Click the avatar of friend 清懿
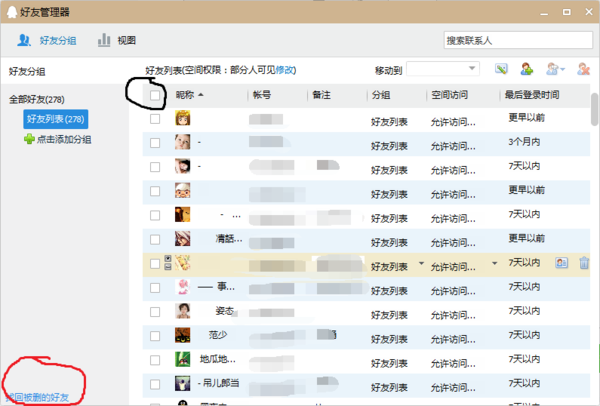600x406 pixels. click(183, 238)
